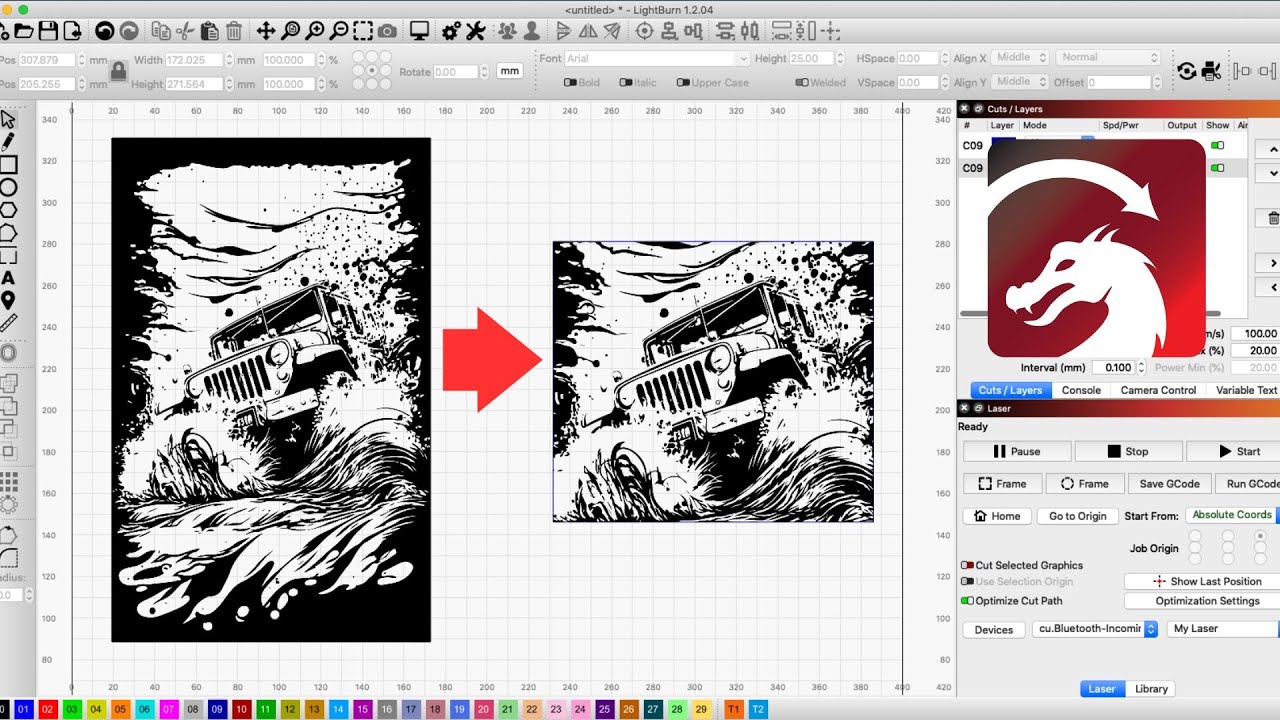Image resolution: width=1280 pixels, height=720 pixels.
Task: Step the Rotate value
Action: tap(485, 72)
